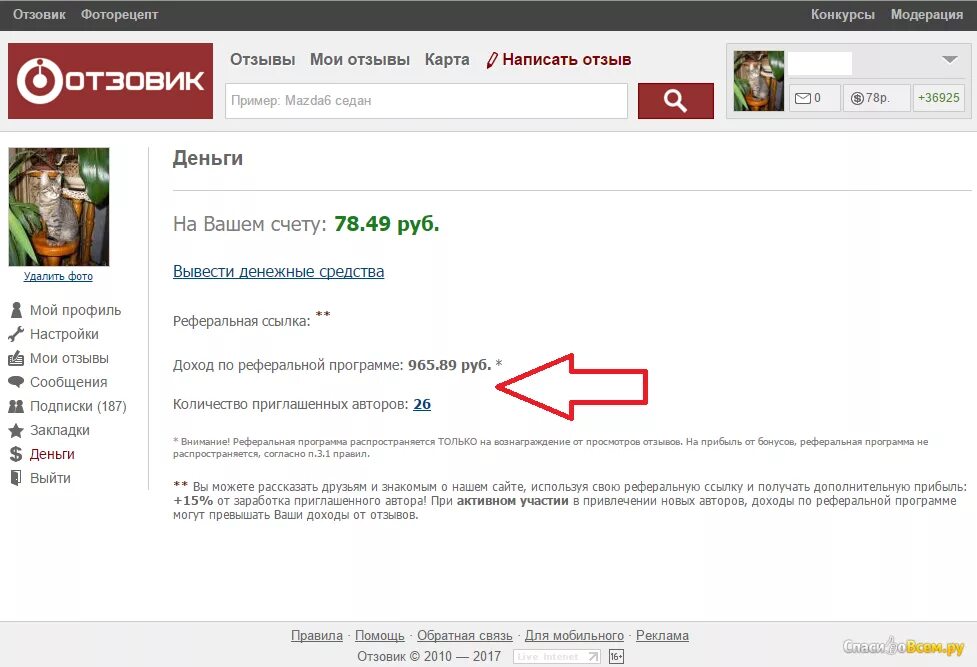Select Деньги dollar-sign item
977x667 pixels.
tap(42, 454)
